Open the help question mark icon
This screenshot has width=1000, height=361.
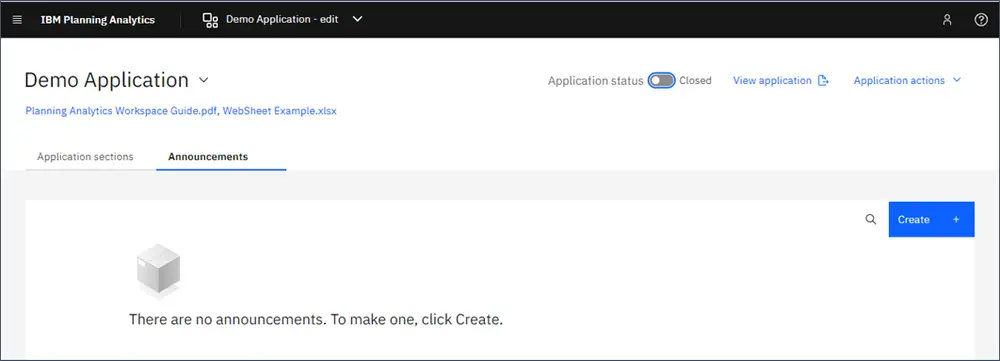(x=981, y=20)
